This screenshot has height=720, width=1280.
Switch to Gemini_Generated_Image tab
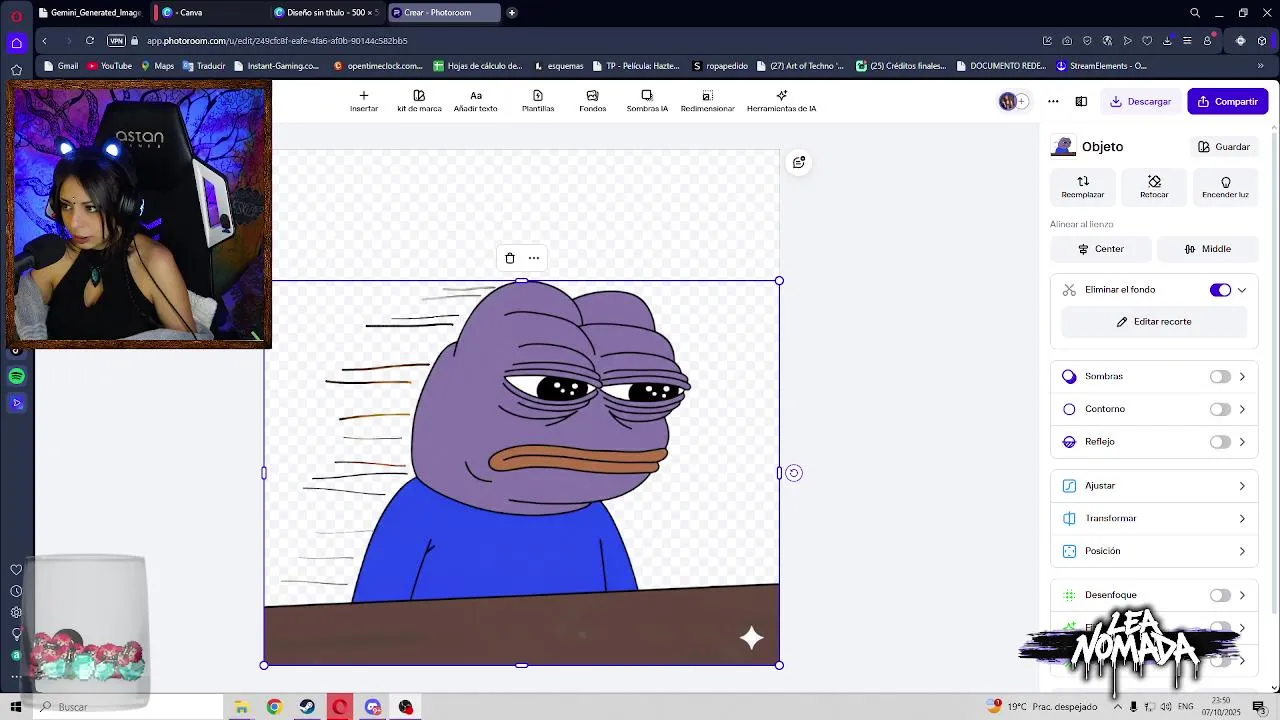[90, 13]
